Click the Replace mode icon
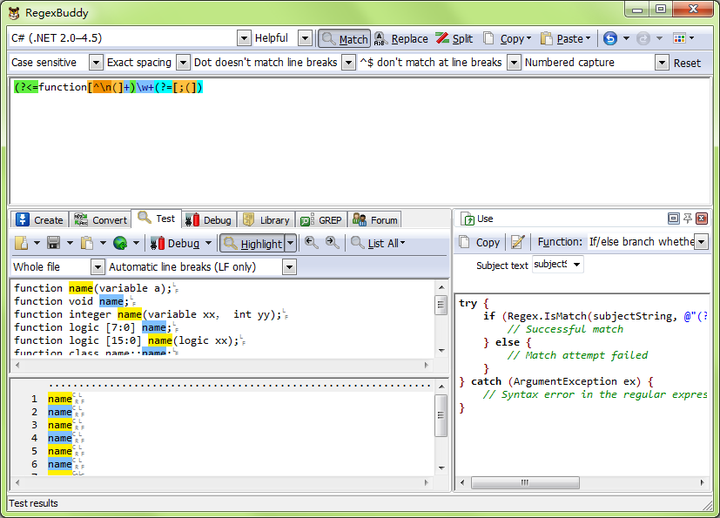The image size is (720, 518). (380, 39)
